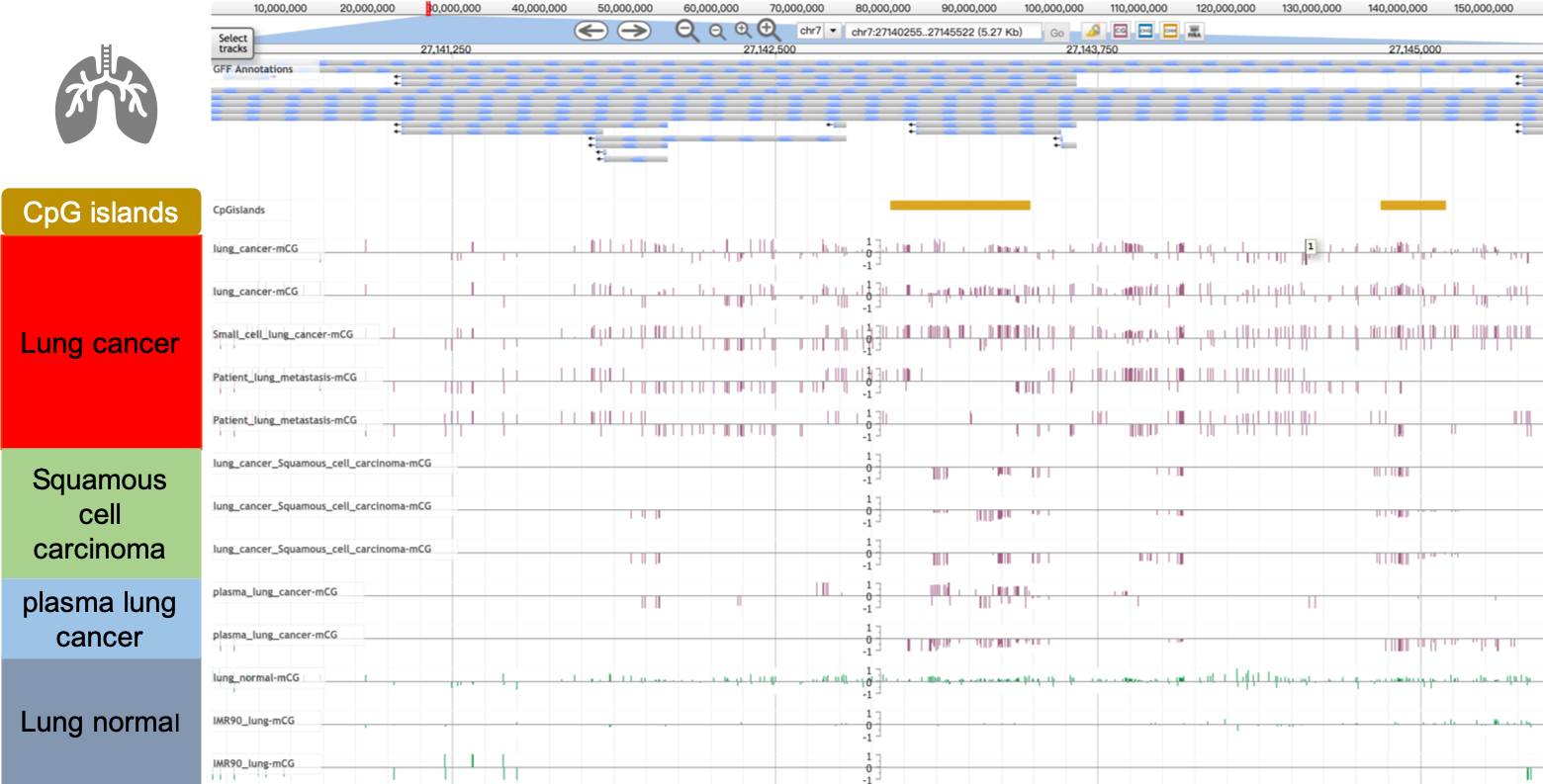1543x784 pixels.
Task: Click the highlight marker icon
Action: pos(1092,31)
